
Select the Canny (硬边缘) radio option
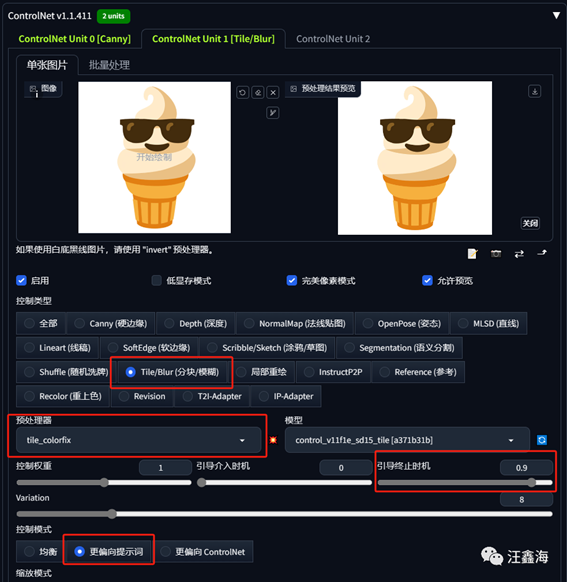click(111, 323)
